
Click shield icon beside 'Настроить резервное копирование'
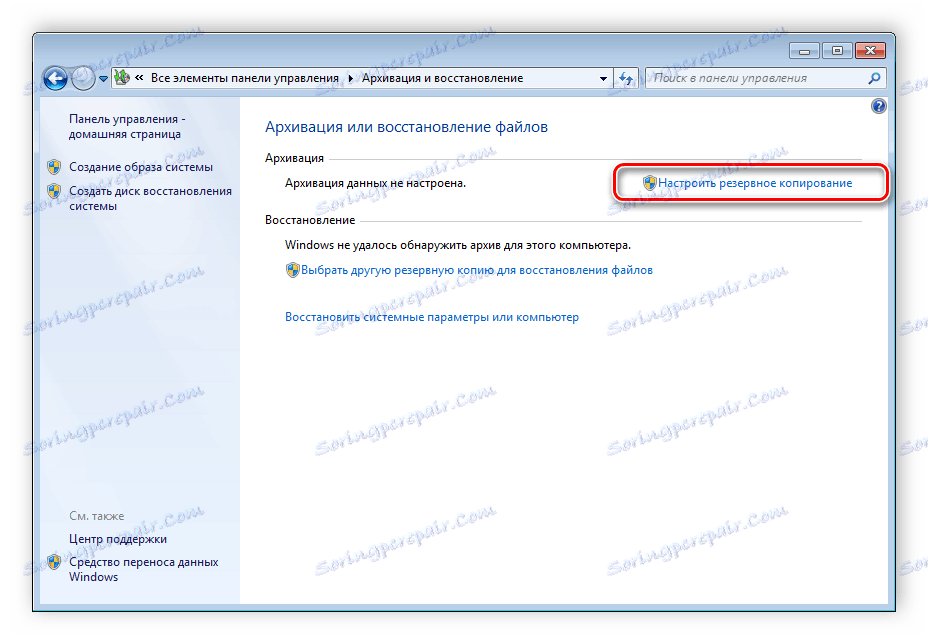point(649,183)
